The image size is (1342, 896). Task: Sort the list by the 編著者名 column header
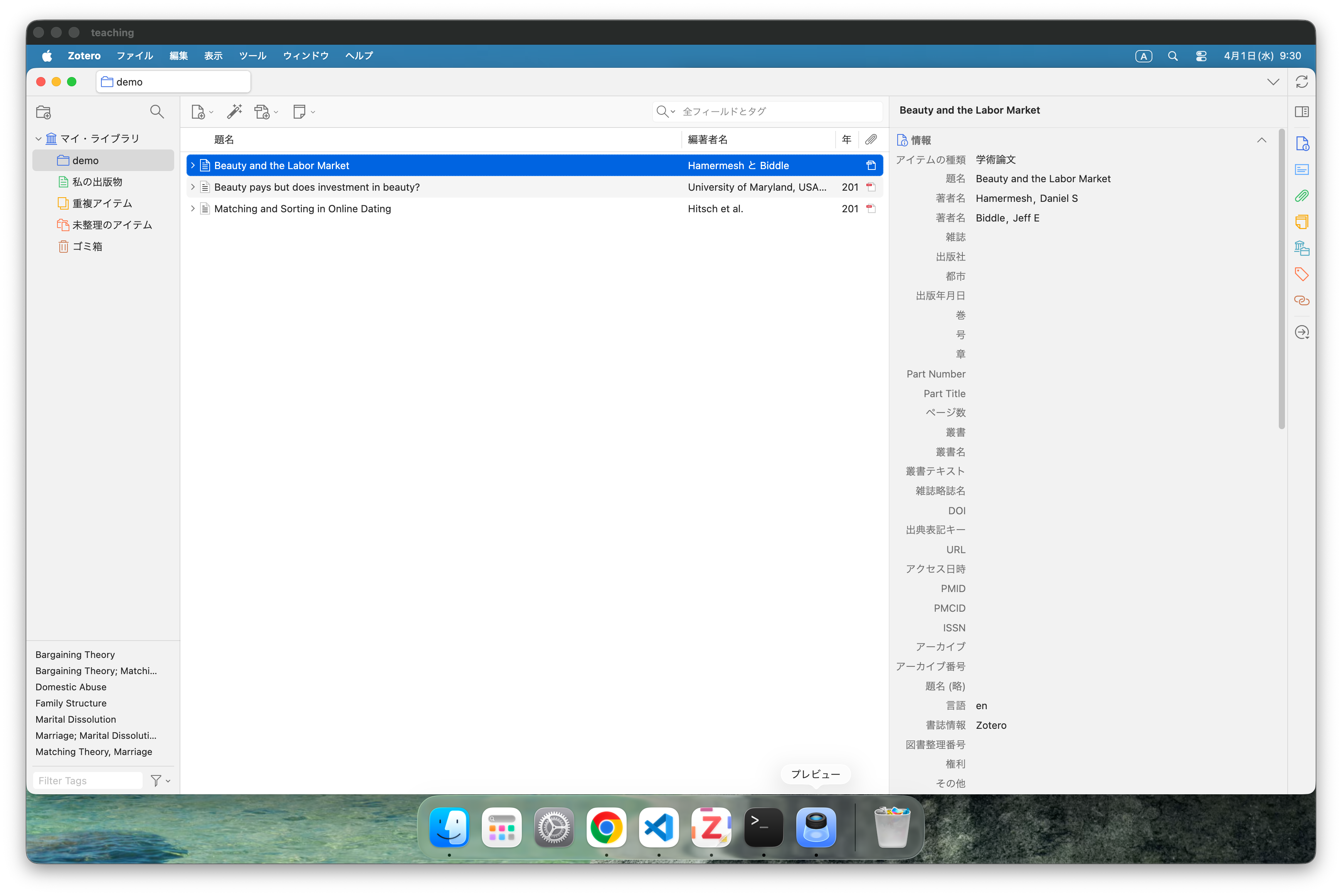708,139
